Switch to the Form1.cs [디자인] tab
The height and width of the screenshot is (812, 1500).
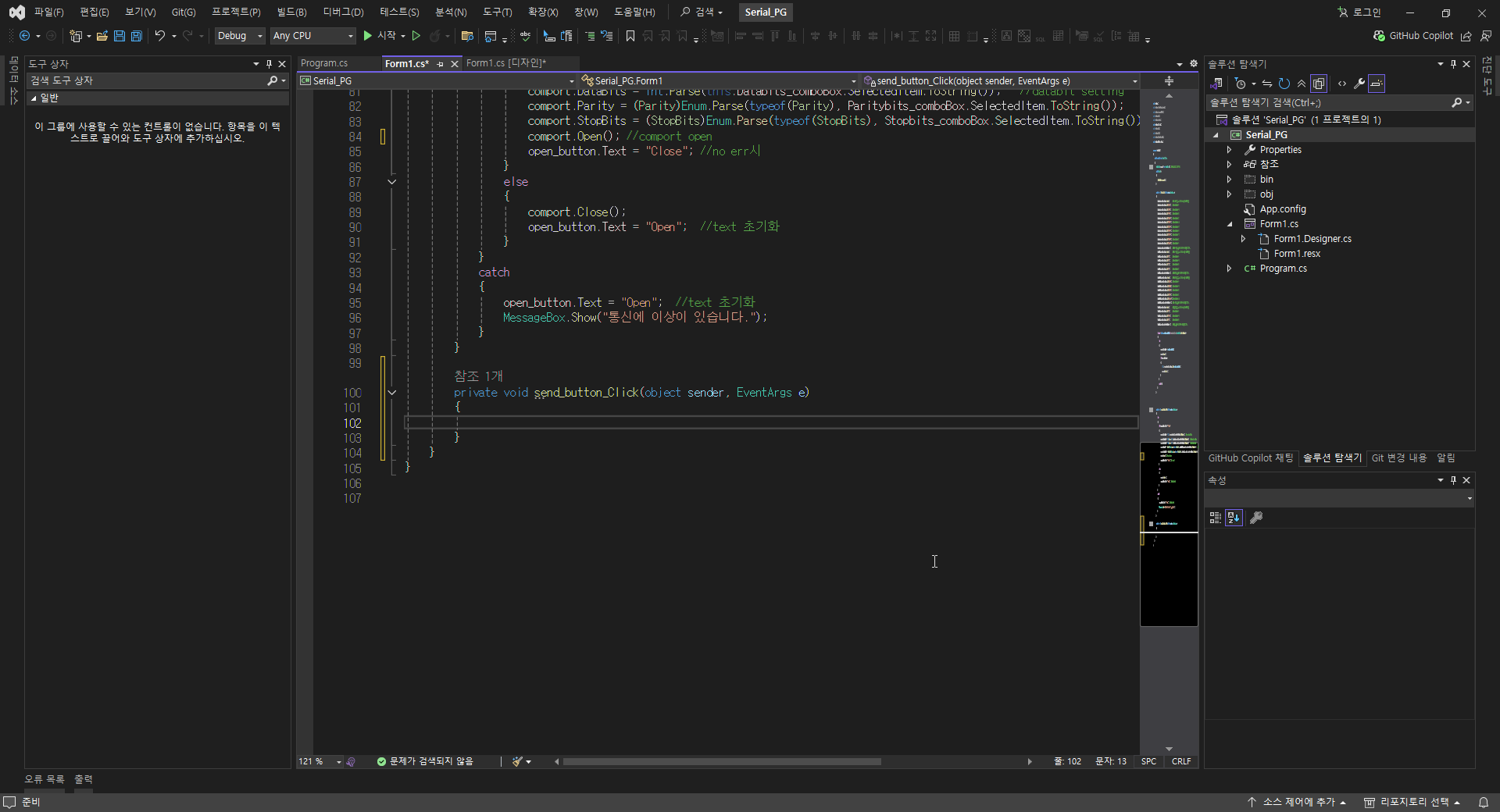pos(506,63)
